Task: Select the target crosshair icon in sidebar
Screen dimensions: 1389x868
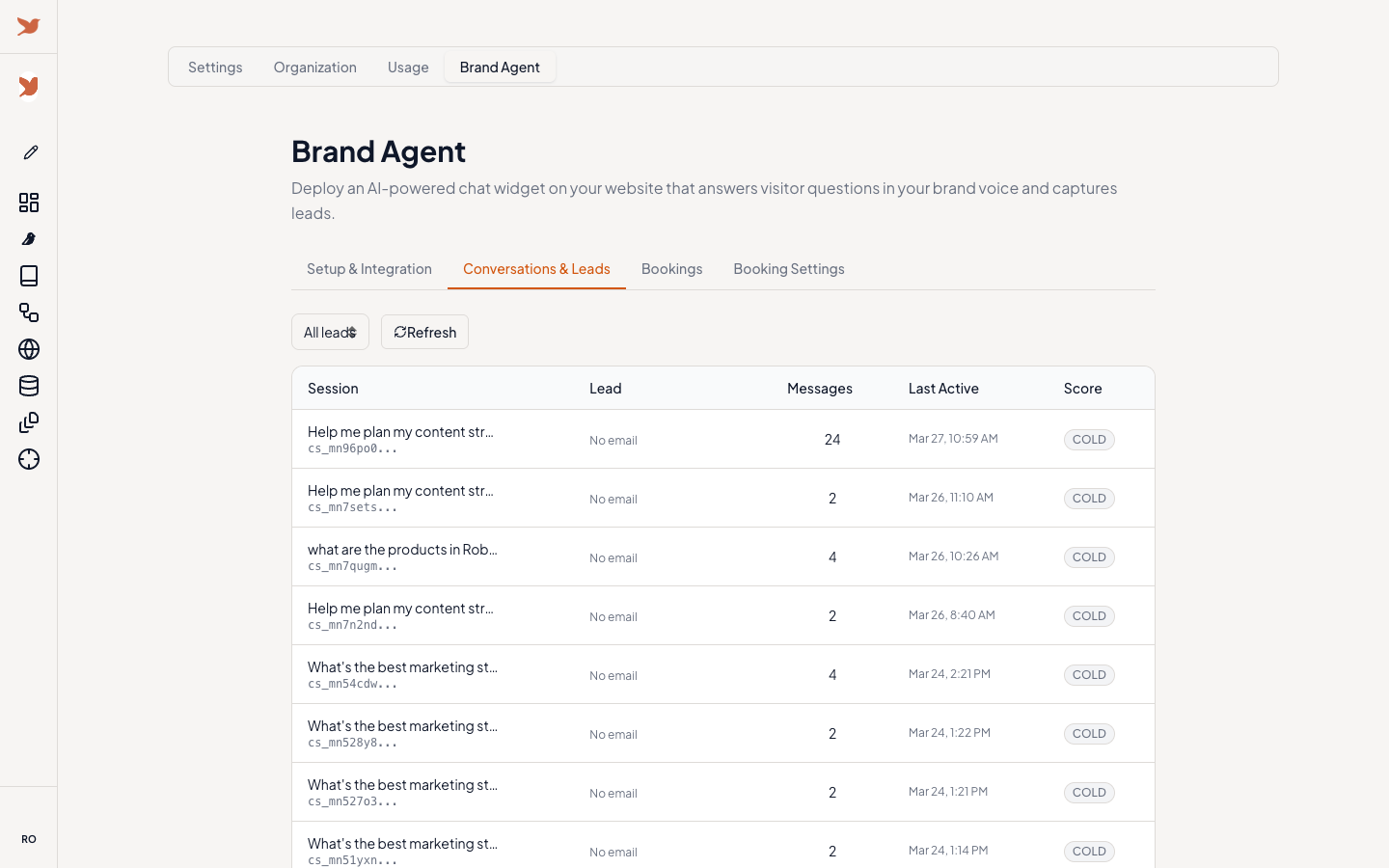Action: tap(29, 460)
